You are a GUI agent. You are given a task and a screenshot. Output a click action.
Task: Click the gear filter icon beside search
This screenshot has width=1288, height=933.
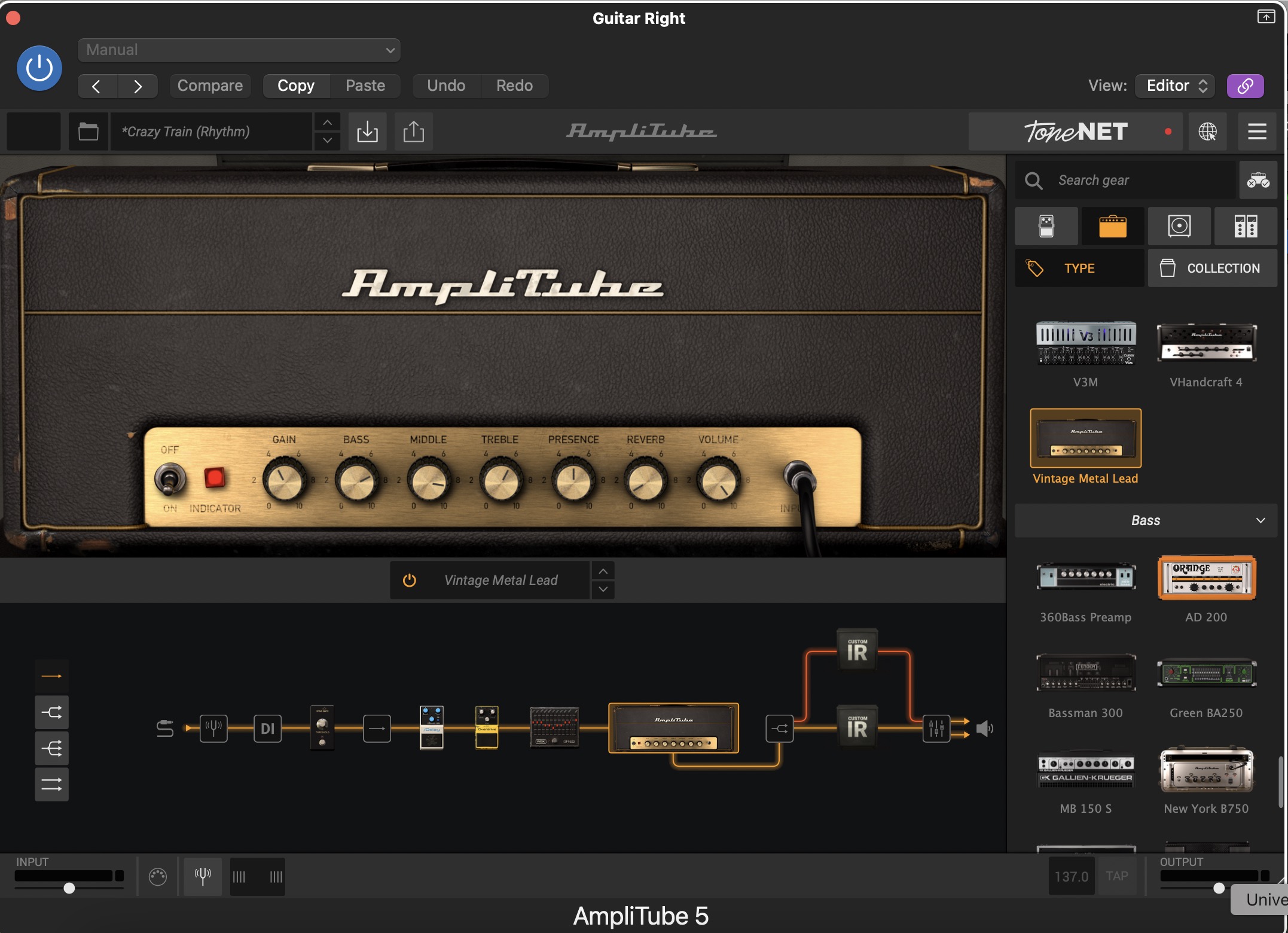[x=1258, y=180]
